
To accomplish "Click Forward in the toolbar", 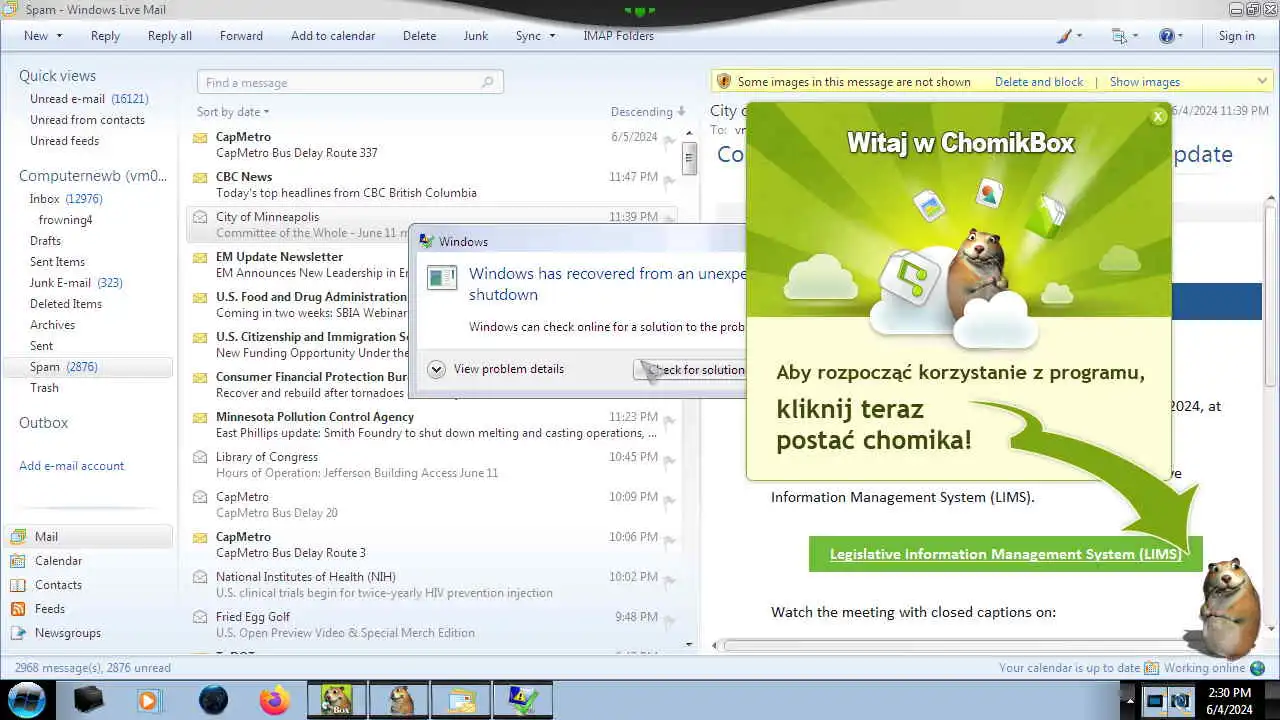I will tap(241, 36).
